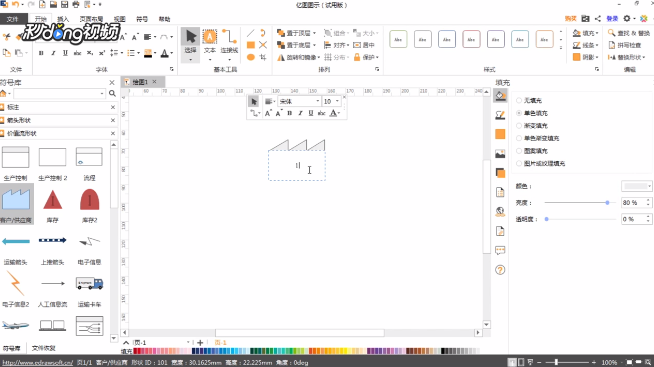Select the Picture or texture fill option
Viewport: 654px width, 367px height.
tap(519, 163)
